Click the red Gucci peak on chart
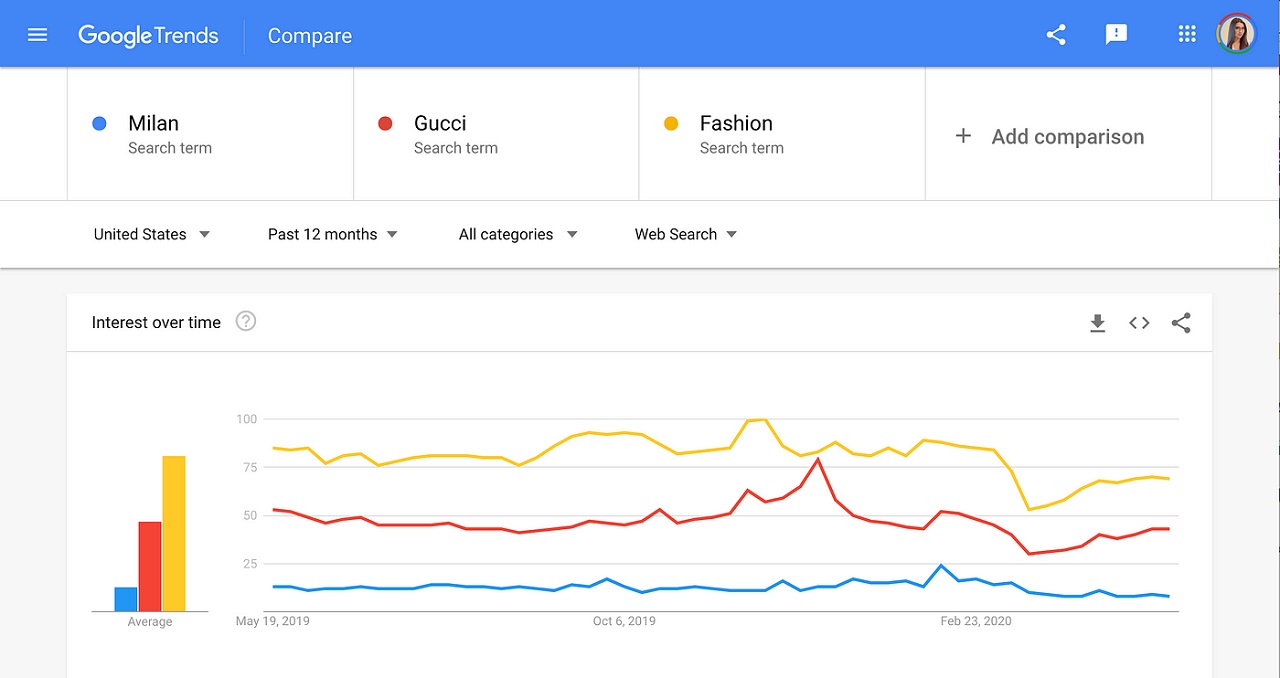The image size is (1280, 678). (x=818, y=459)
